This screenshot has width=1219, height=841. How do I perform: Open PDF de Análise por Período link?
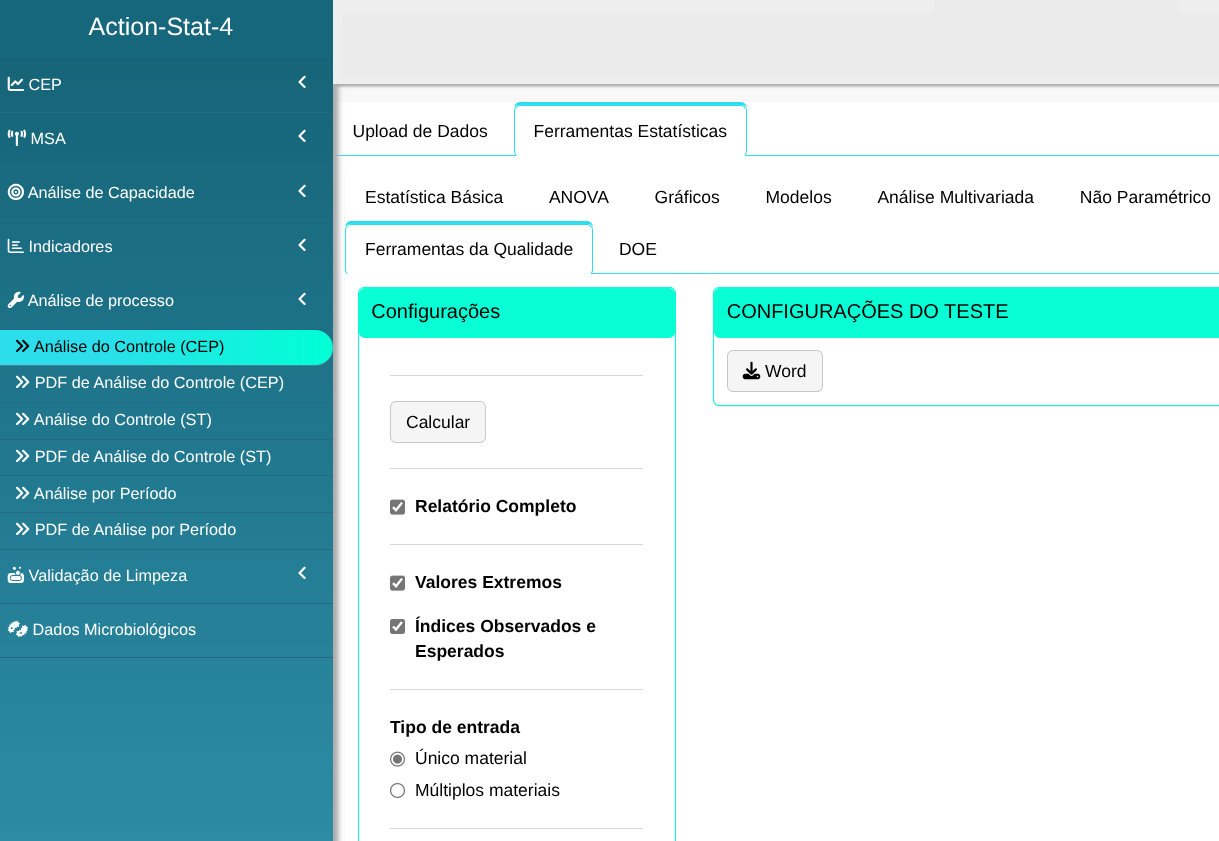click(x=135, y=529)
